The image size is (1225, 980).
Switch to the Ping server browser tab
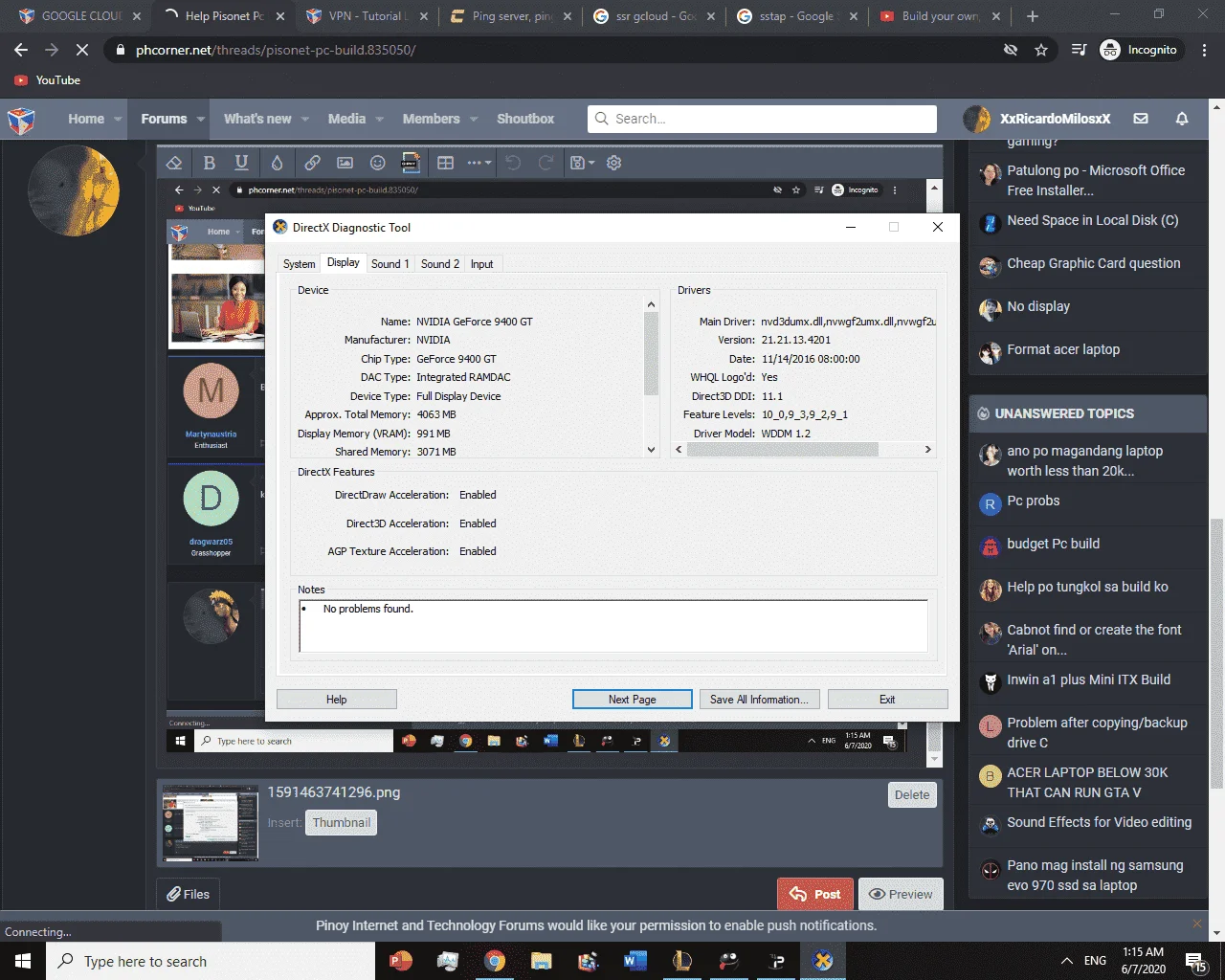(x=511, y=16)
